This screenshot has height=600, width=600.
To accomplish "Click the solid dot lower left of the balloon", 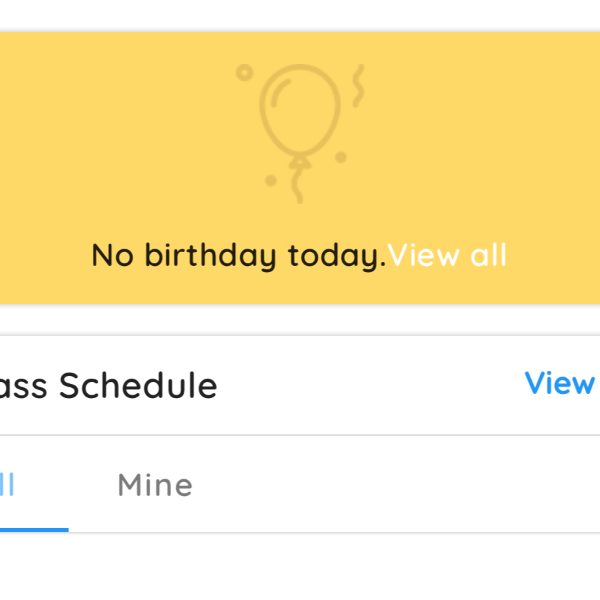I will click(271, 180).
